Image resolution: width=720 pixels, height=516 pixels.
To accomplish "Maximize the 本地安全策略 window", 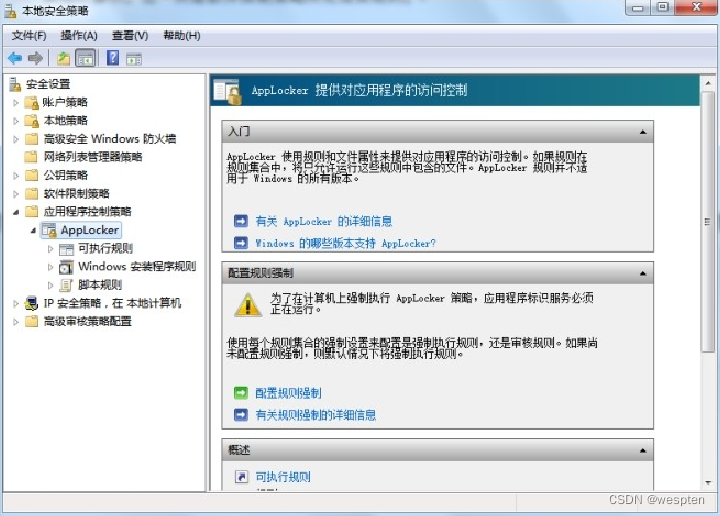I will 662,7.
